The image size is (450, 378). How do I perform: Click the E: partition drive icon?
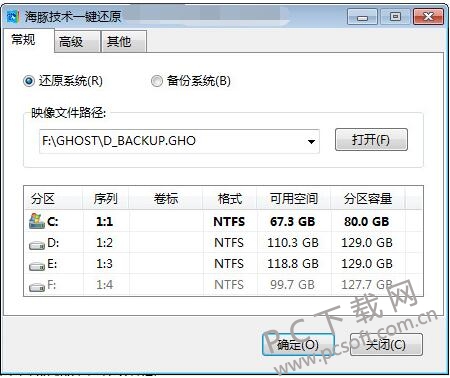pos(37,266)
